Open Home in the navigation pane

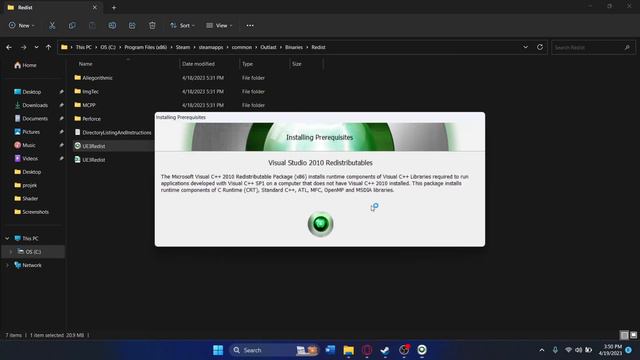[25, 65]
